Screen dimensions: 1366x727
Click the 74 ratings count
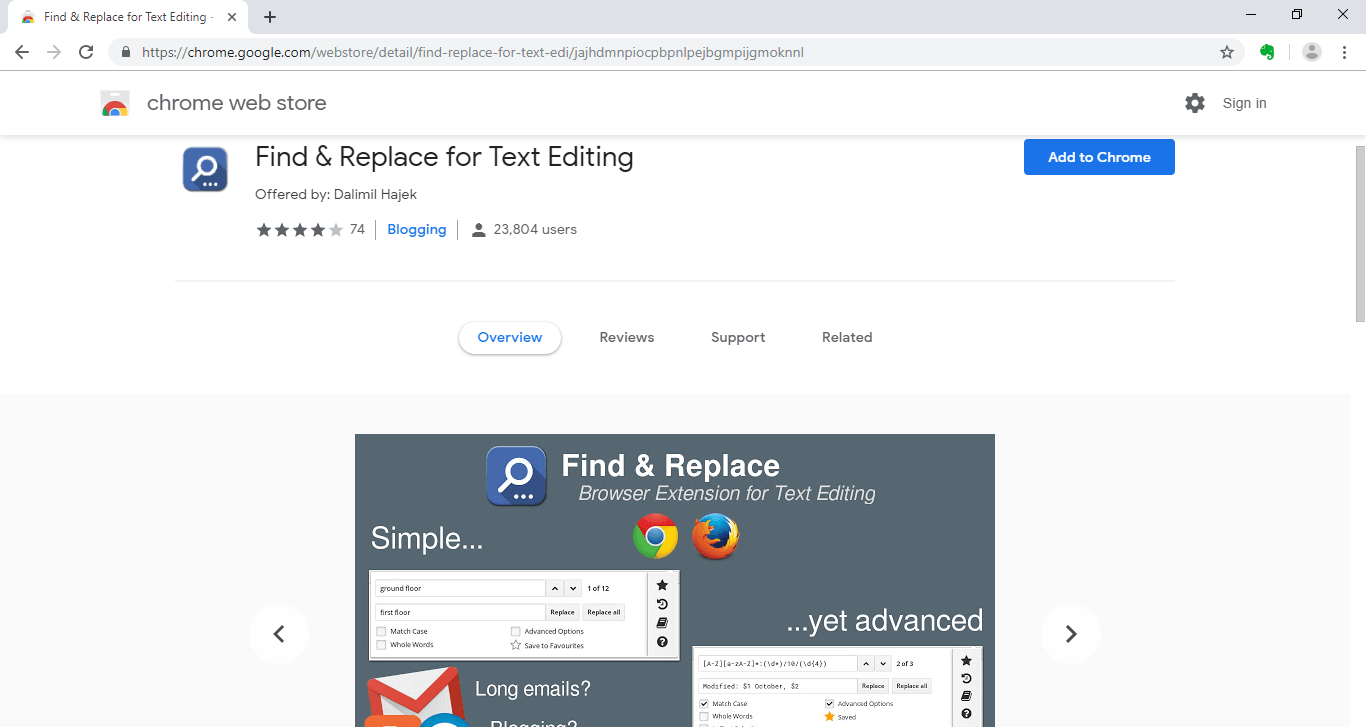click(357, 230)
